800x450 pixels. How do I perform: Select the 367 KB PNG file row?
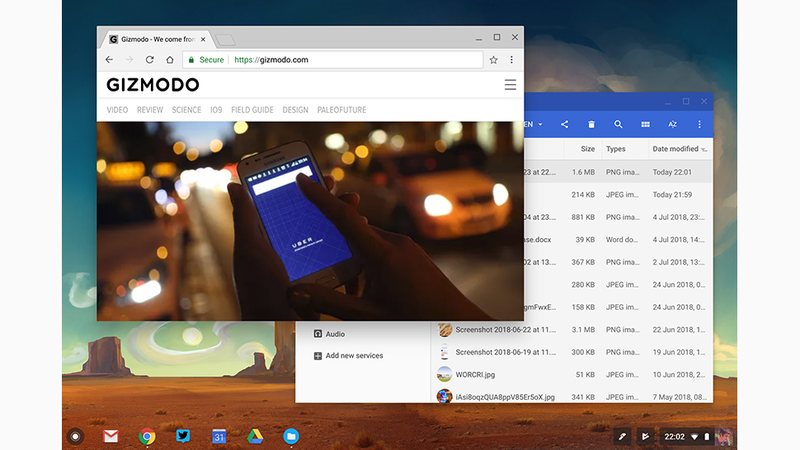[x=618, y=262]
